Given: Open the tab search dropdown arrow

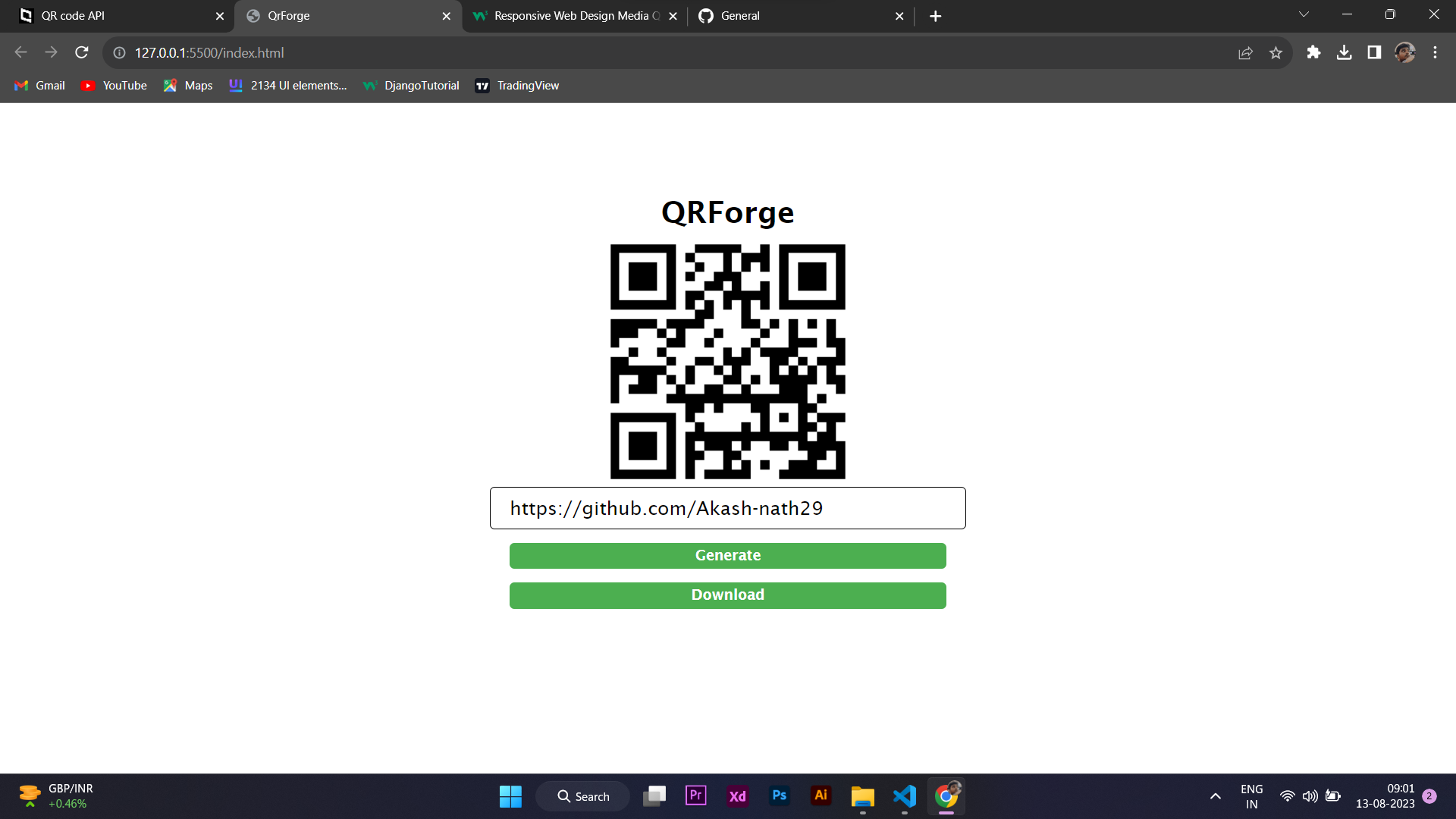Looking at the screenshot, I should pos(1304,14).
